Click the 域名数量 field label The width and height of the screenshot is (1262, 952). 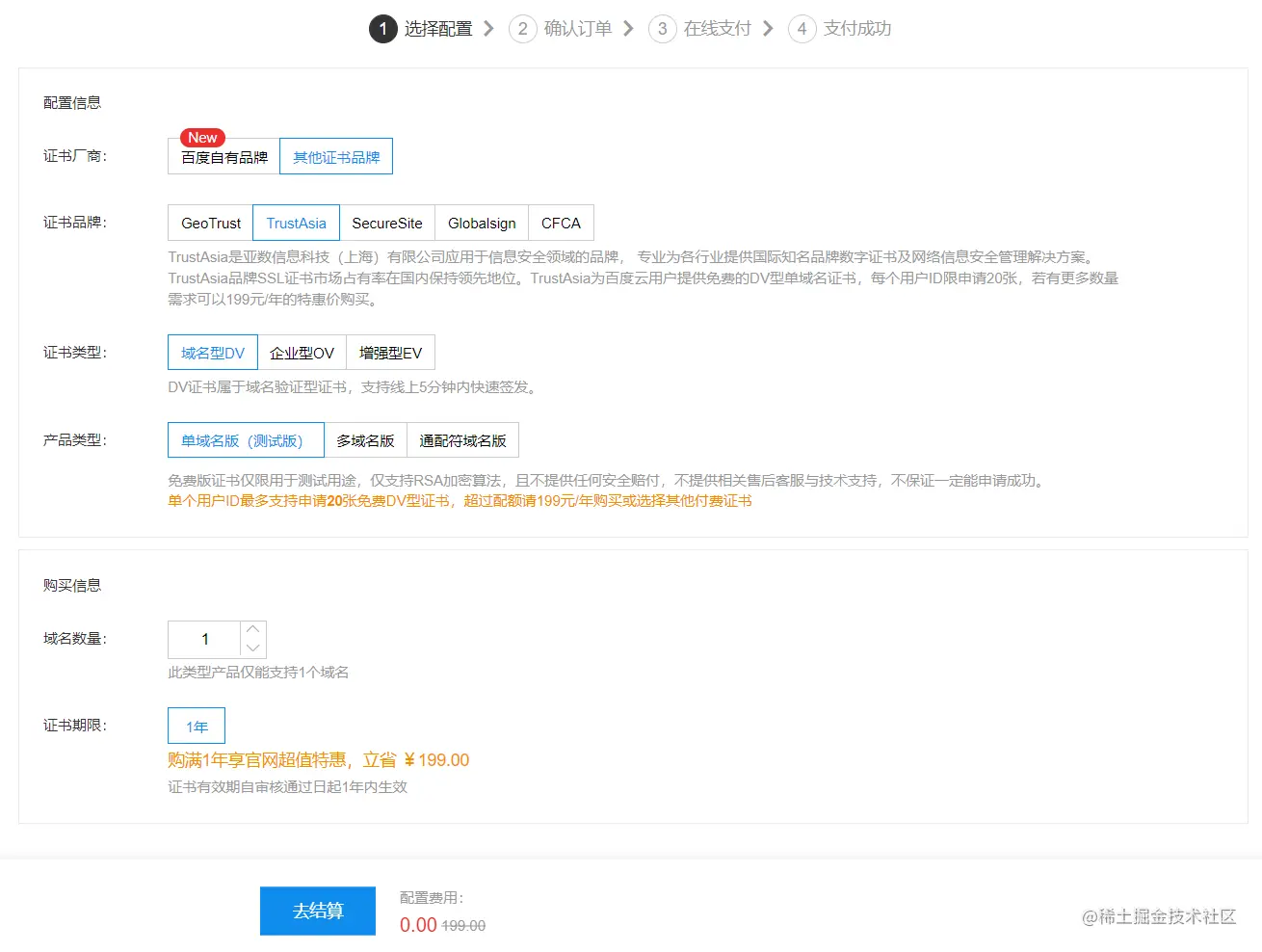click(75, 639)
